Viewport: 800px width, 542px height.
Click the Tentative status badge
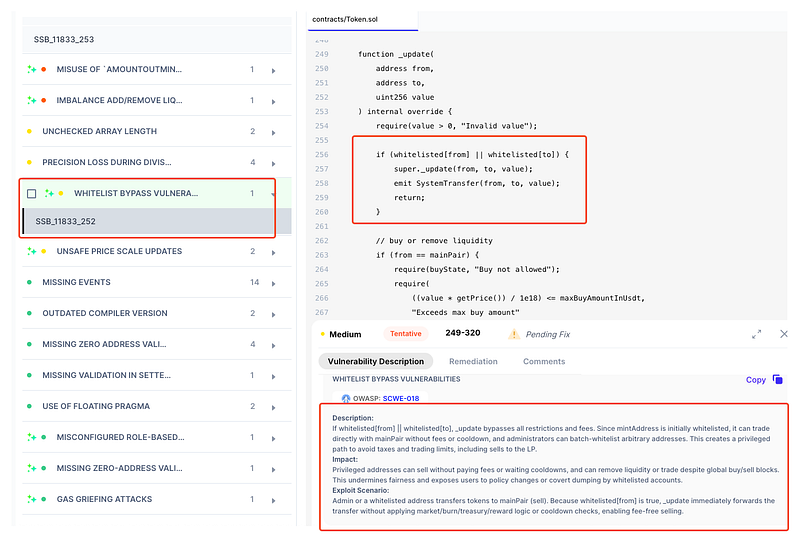point(405,334)
